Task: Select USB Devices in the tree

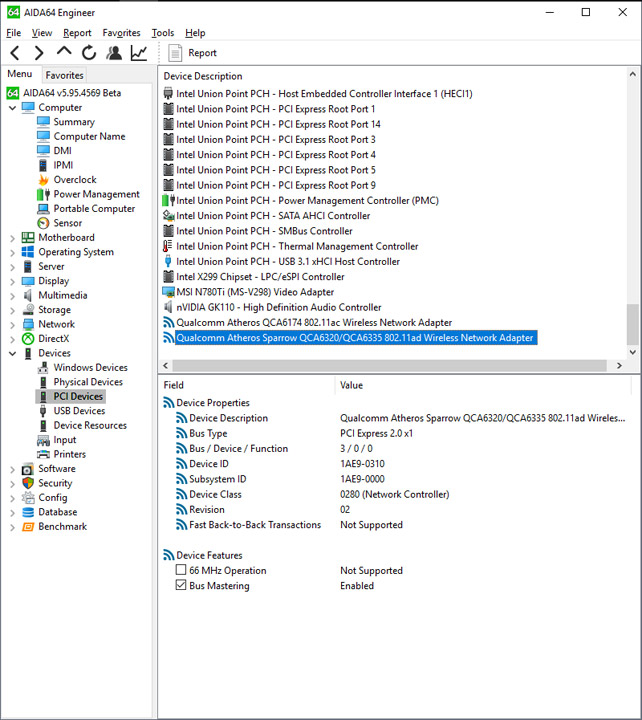Action: tap(79, 411)
